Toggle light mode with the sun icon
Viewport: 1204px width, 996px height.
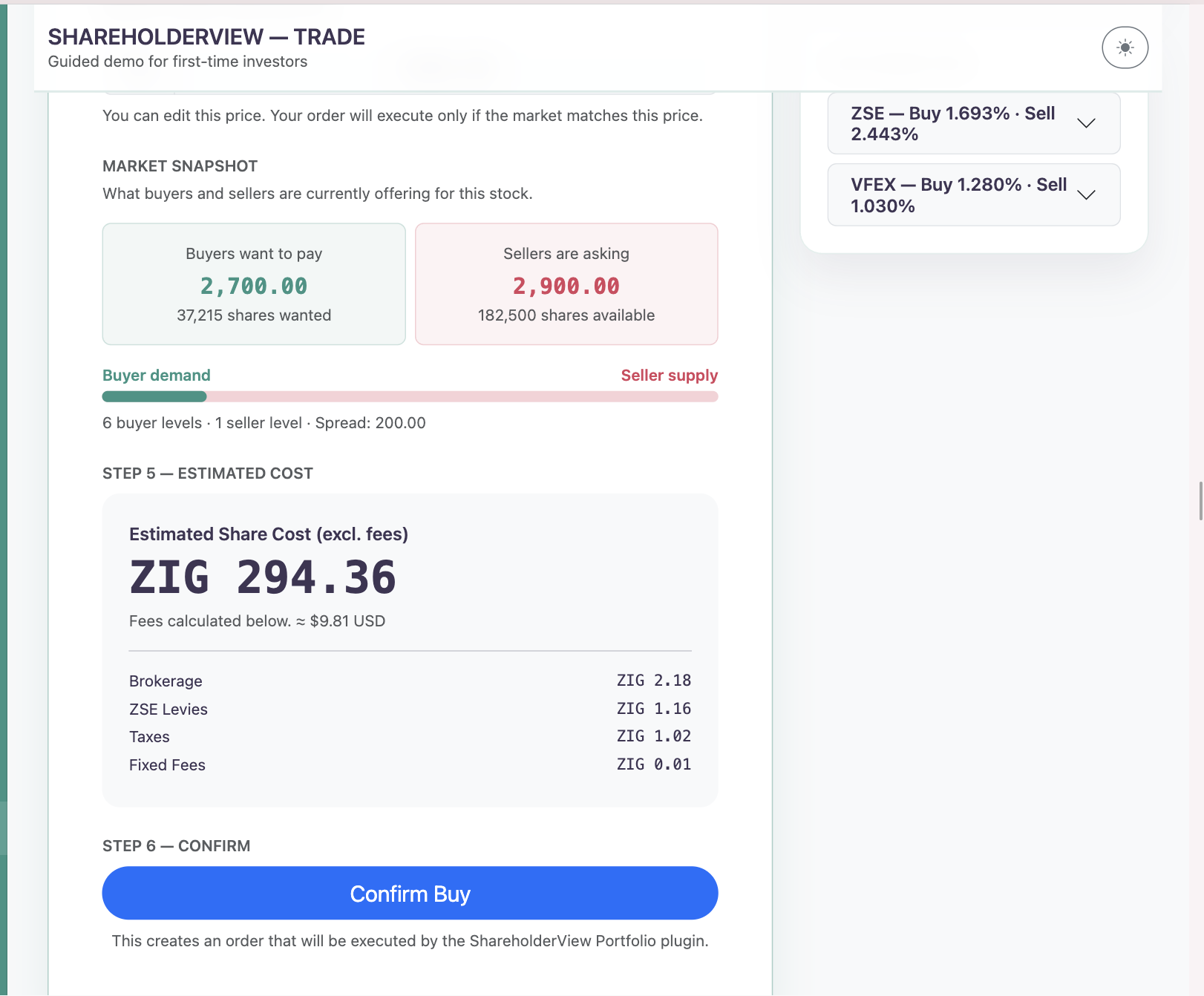point(1124,47)
